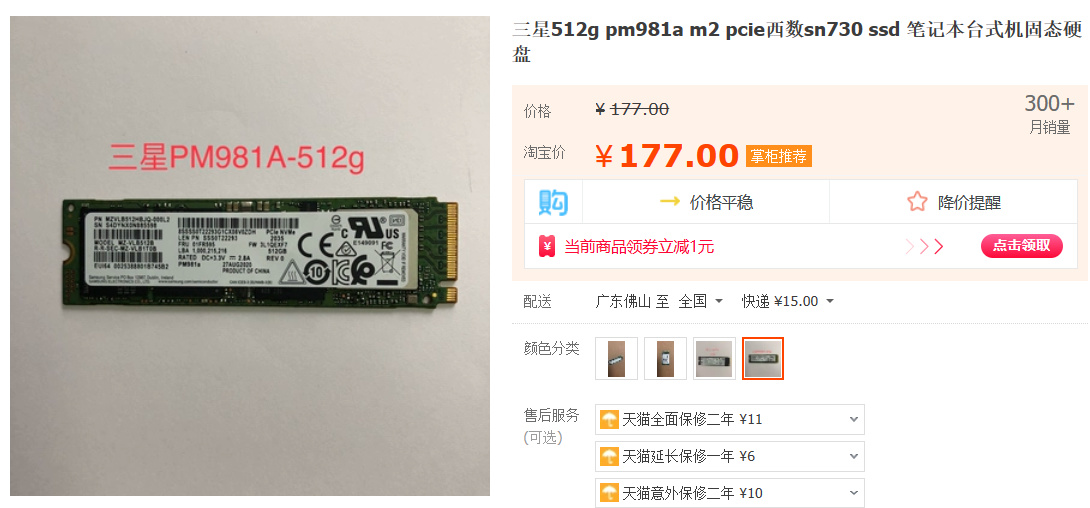The image size is (1090, 508).
Task: Click the star icon for price drop alert
Action: pyautogui.click(x=917, y=202)
